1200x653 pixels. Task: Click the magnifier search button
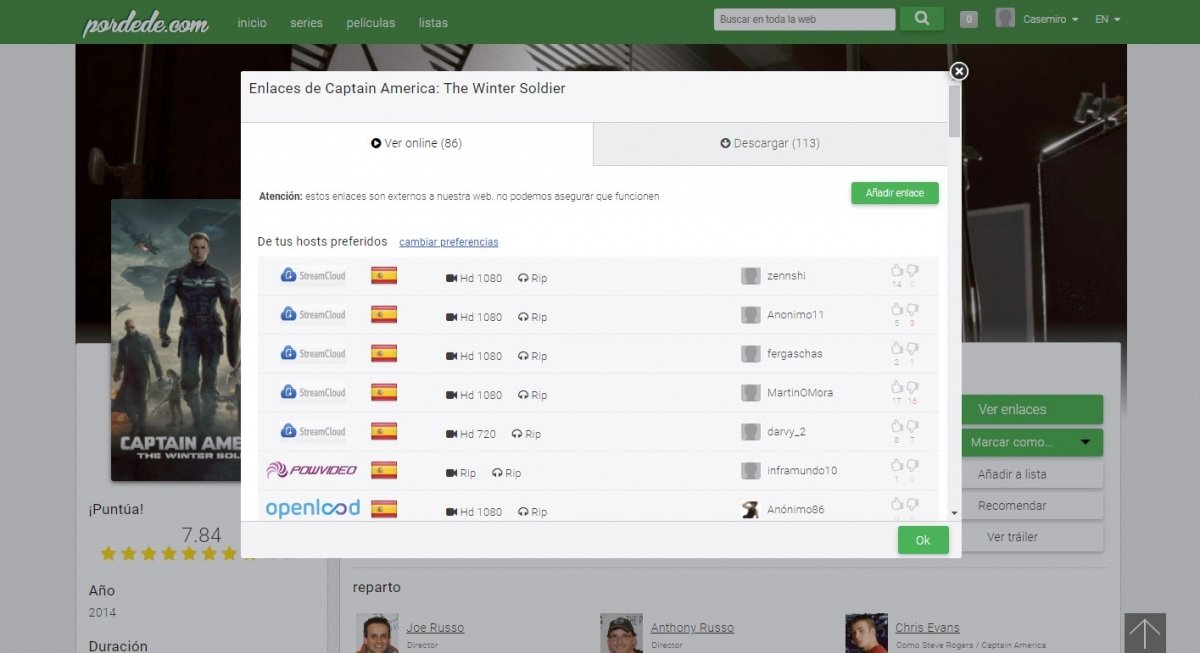[x=921, y=19]
